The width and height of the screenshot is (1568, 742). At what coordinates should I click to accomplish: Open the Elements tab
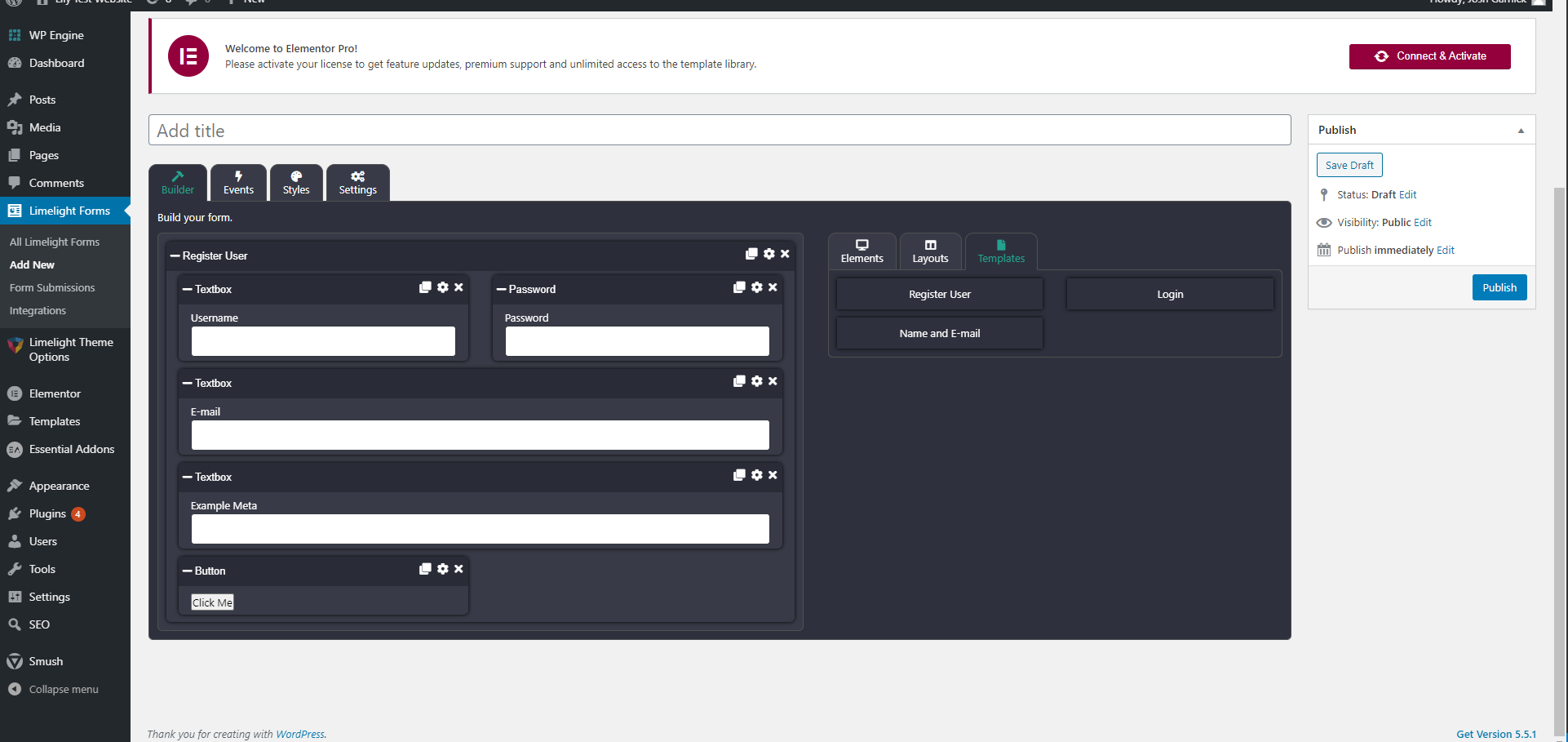pyautogui.click(x=862, y=251)
